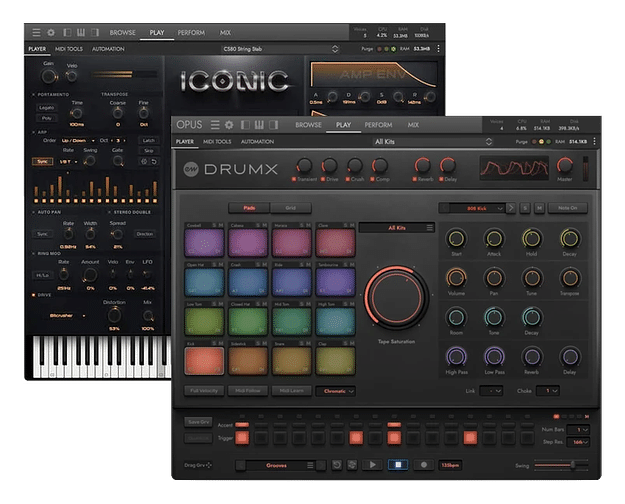Click the loop sync icon beside play
The height and width of the screenshot is (504, 625).
pyautogui.click(x=352, y=465)
